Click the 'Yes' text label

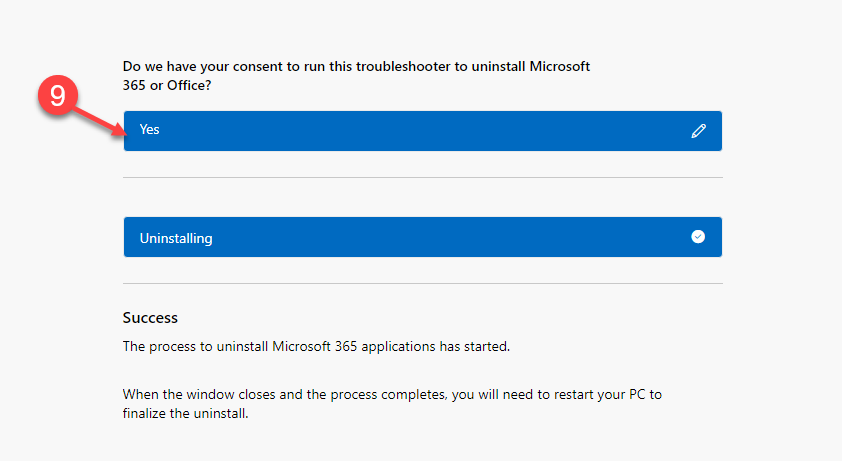pos(149,130)
